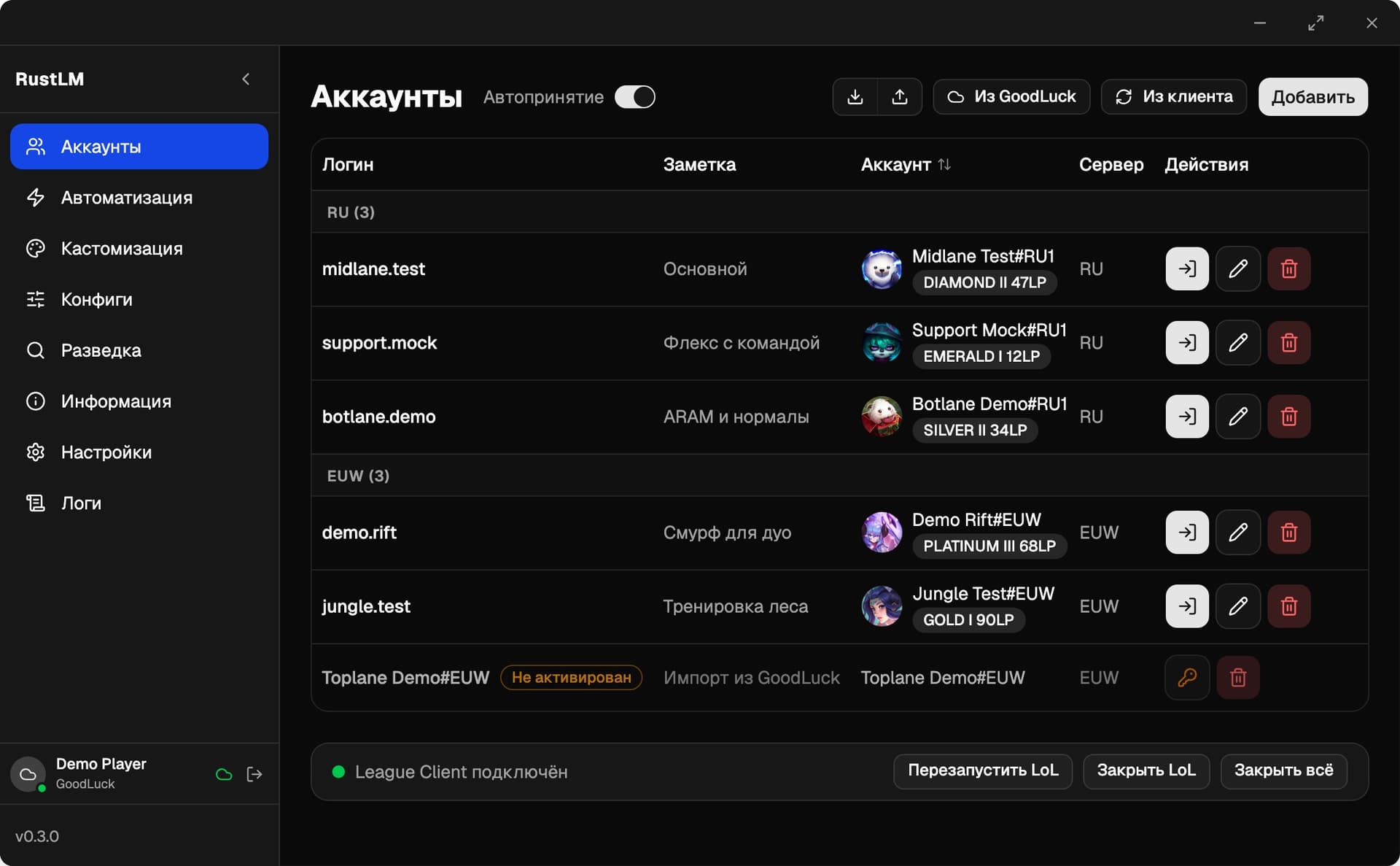The height and width of the screenshot is (866, 1400).
Task: Click the download import icon button
Action: tap(855, 97)
